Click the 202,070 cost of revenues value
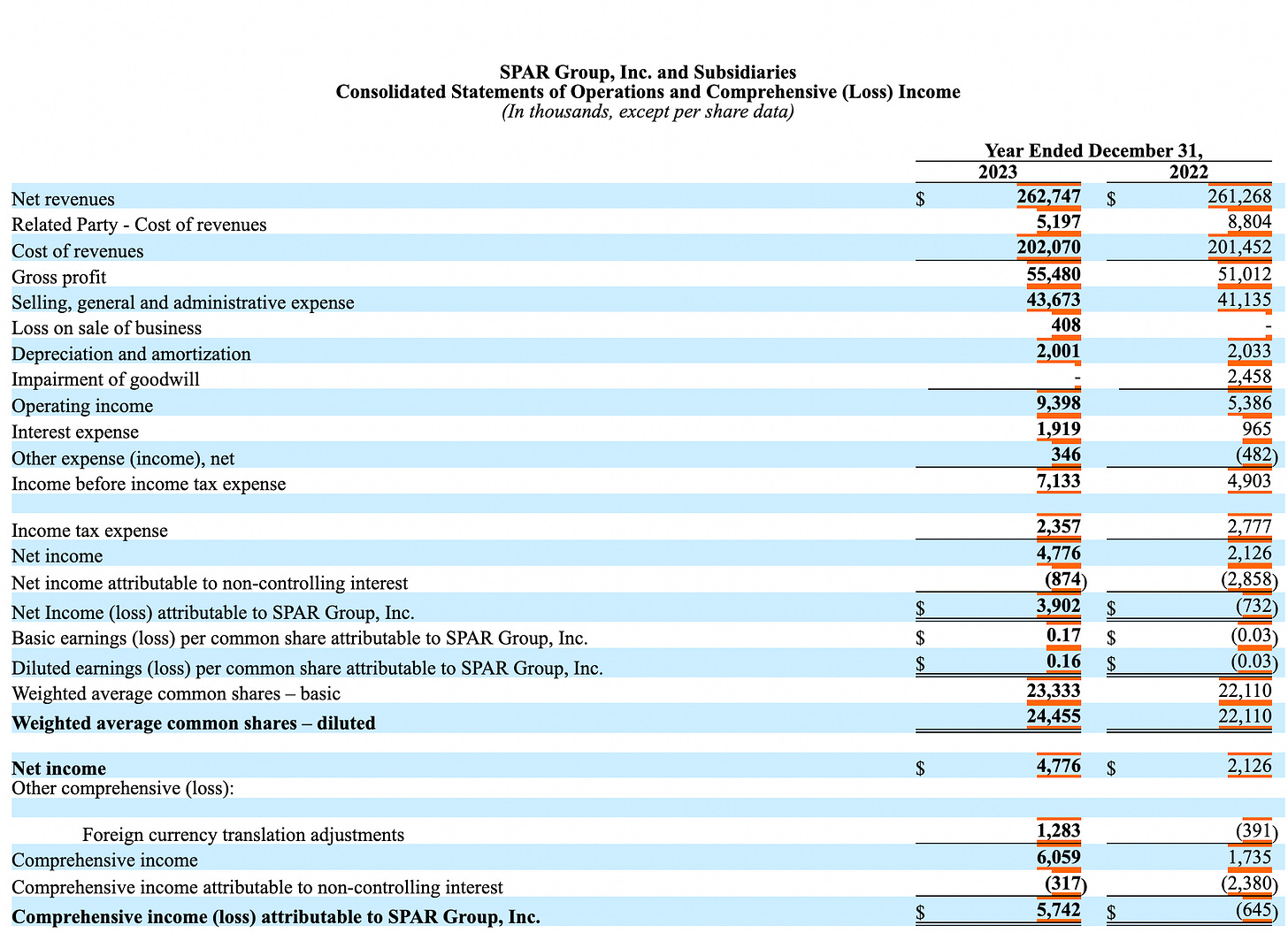1288x933 pixels. point(1048,248)
